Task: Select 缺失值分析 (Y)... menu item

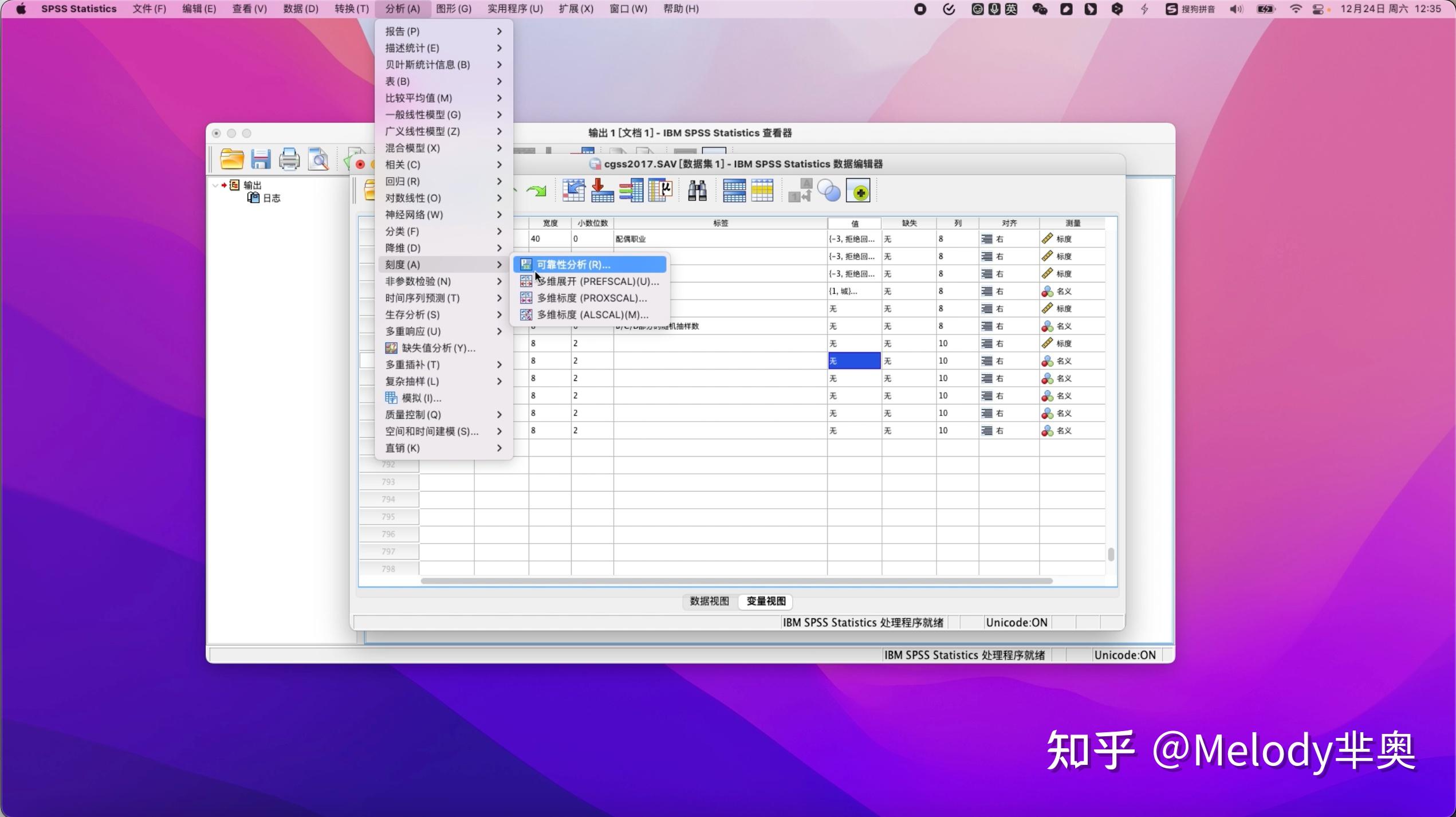Action: pos(443,348)
